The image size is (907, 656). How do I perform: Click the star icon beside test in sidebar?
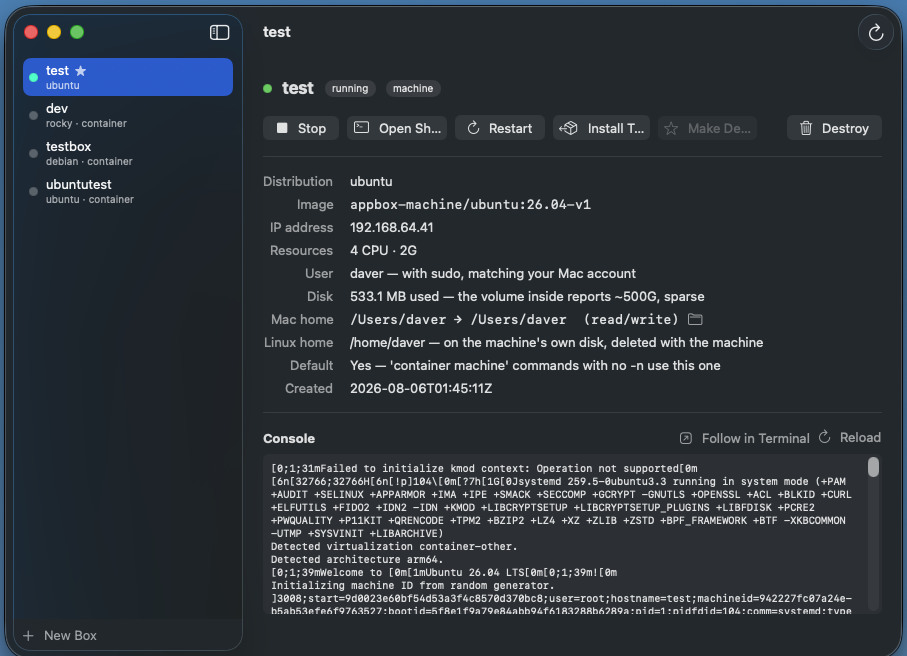pyautogui.click(x=80, y=71)
